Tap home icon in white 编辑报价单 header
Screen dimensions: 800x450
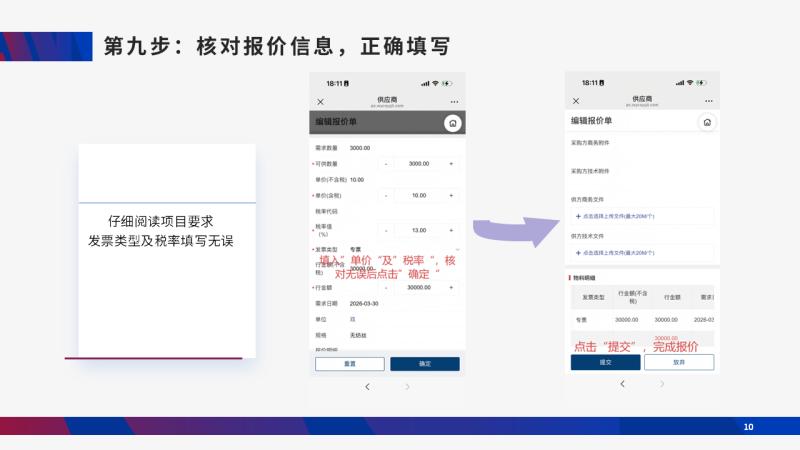pyautogui.click(x=707, y=122)
